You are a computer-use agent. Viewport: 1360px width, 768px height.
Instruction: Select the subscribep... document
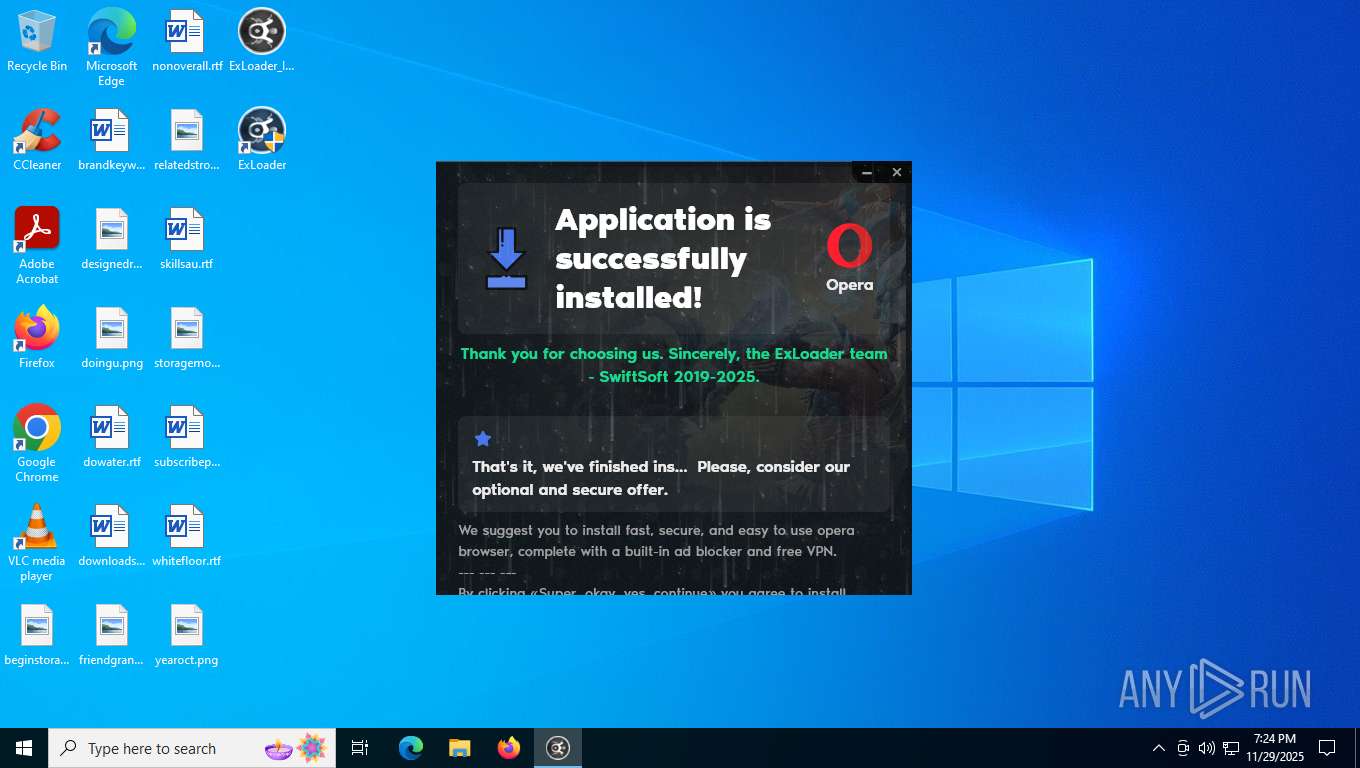(x=187, y=437)
